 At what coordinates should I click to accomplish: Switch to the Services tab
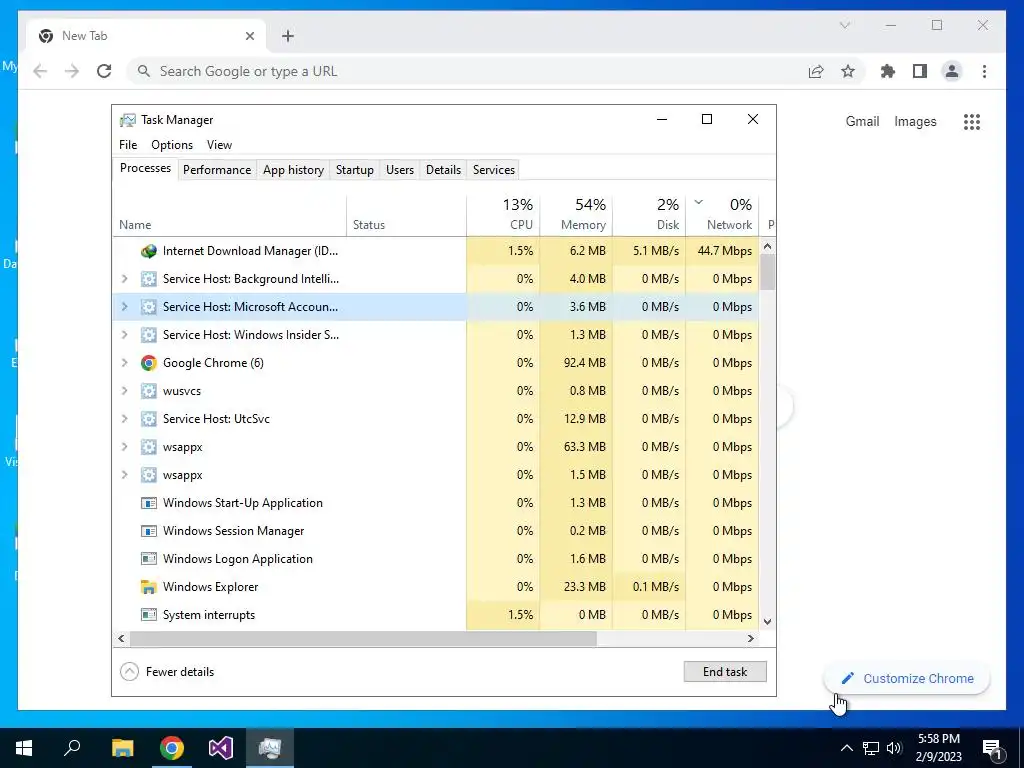coord(494,170)
